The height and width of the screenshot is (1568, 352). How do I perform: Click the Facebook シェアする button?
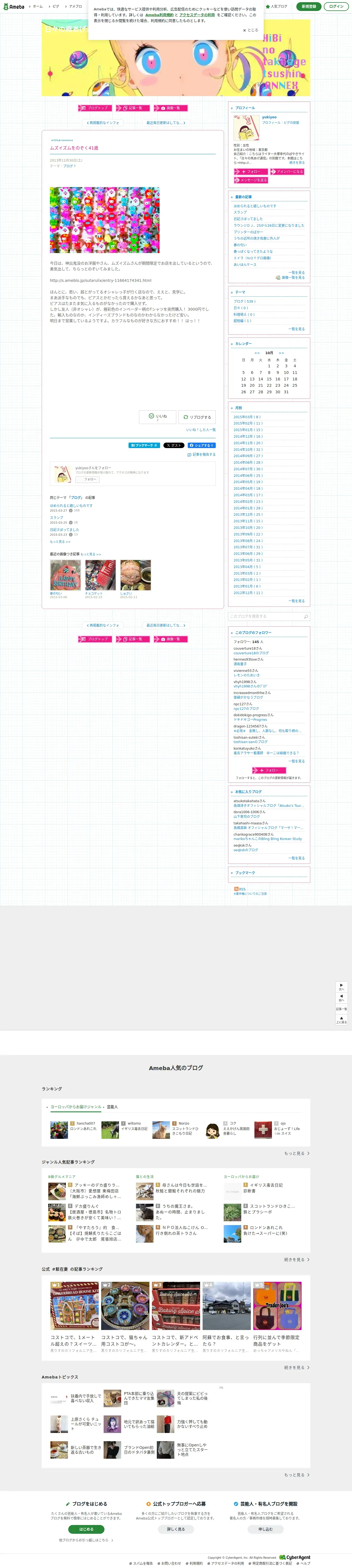[201, 446]
